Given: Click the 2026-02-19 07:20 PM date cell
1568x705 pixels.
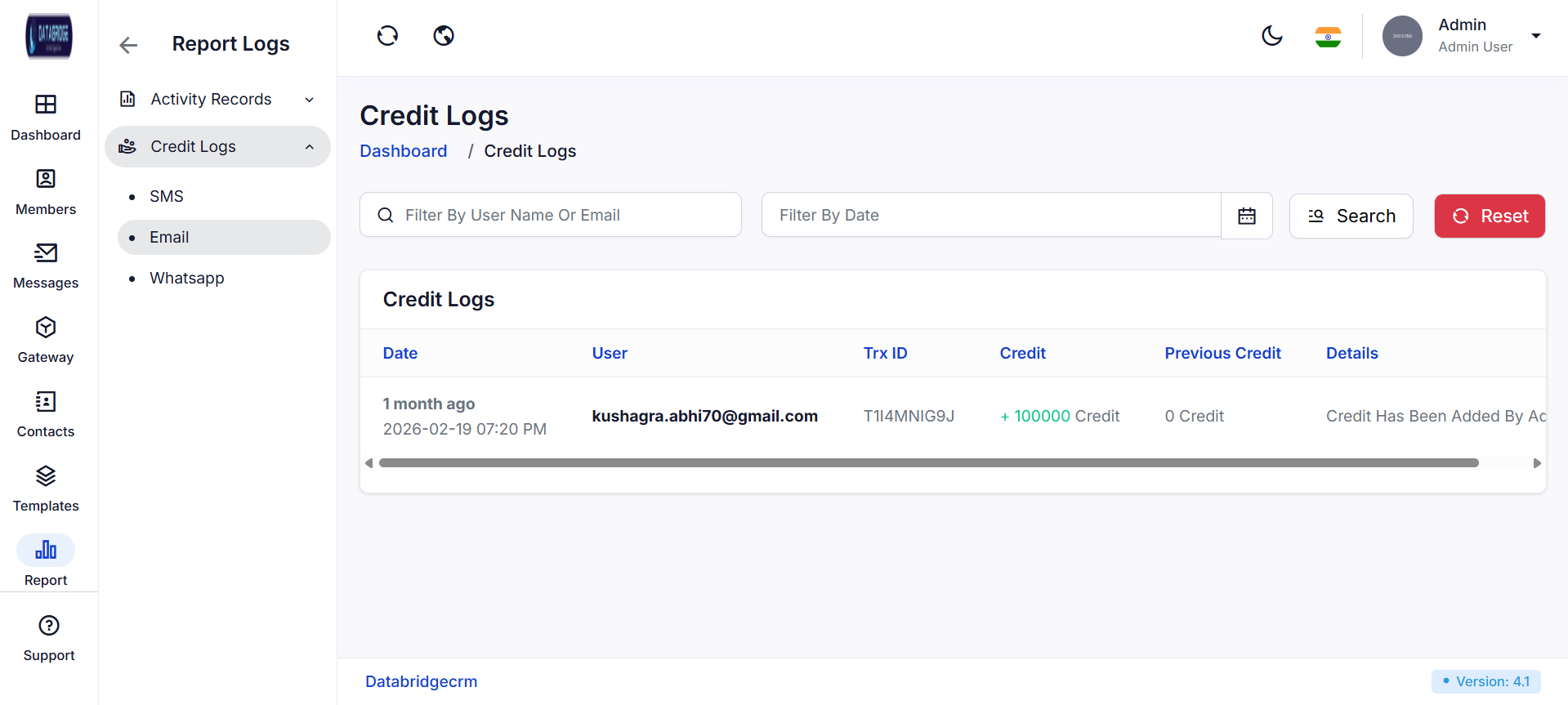Looking at the screenshot, I should pos(465,429).
